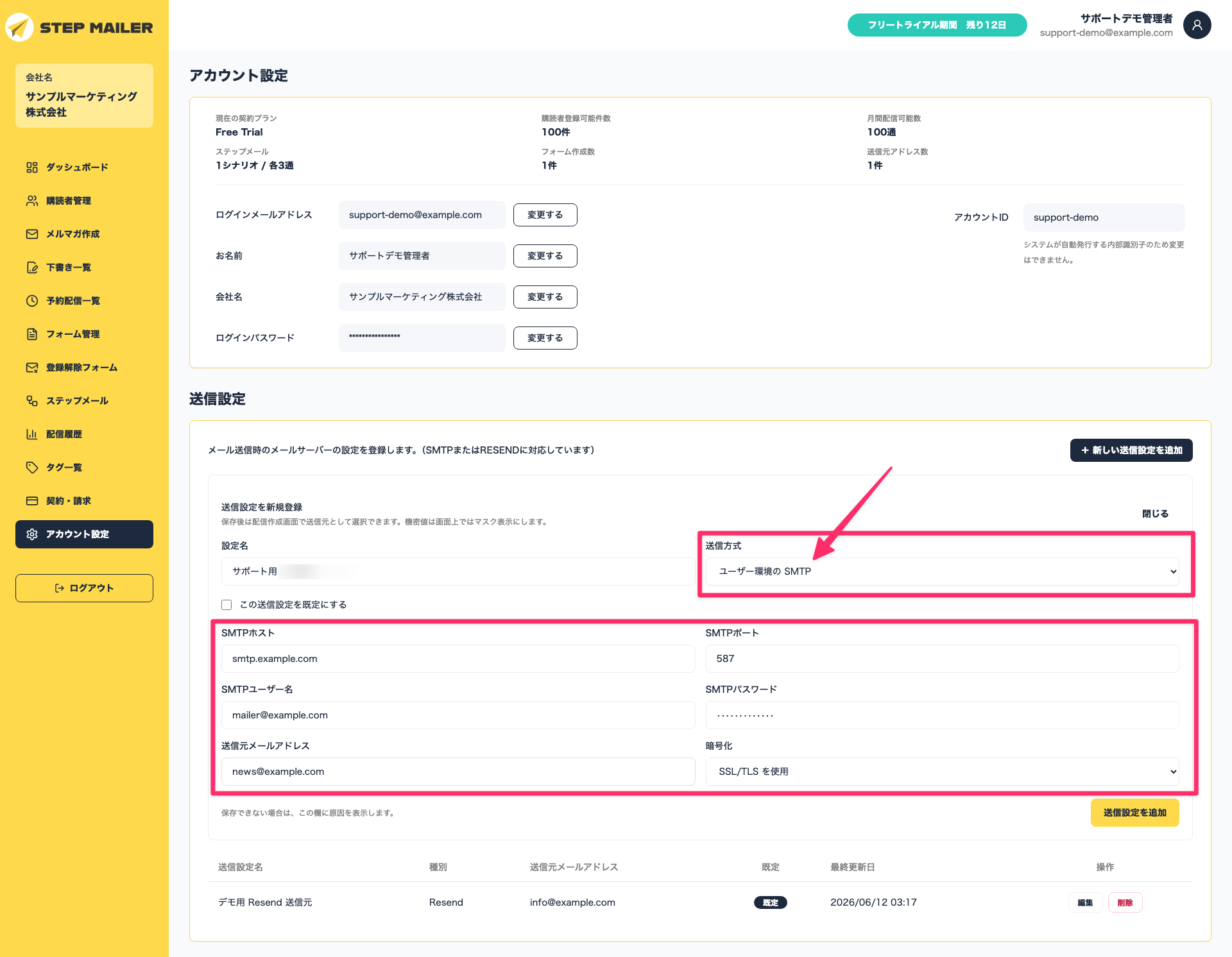Click the デモ用 Resend 送信元 row name
Viewport: 1232px width, 957px height.
(x=265, y=902)
